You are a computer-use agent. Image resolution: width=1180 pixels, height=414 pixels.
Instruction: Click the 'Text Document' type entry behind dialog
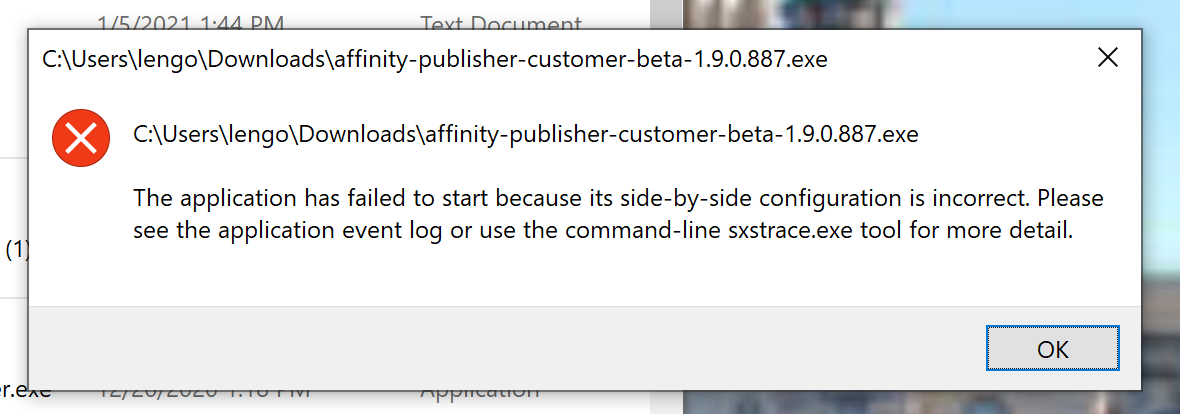(500, 22)
